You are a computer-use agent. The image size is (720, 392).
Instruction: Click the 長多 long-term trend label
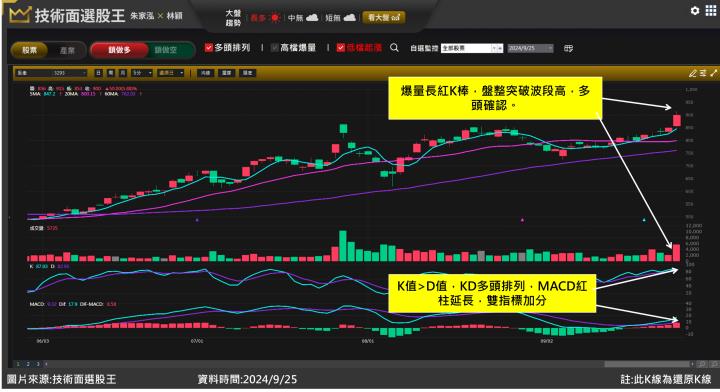pos(258,18)
